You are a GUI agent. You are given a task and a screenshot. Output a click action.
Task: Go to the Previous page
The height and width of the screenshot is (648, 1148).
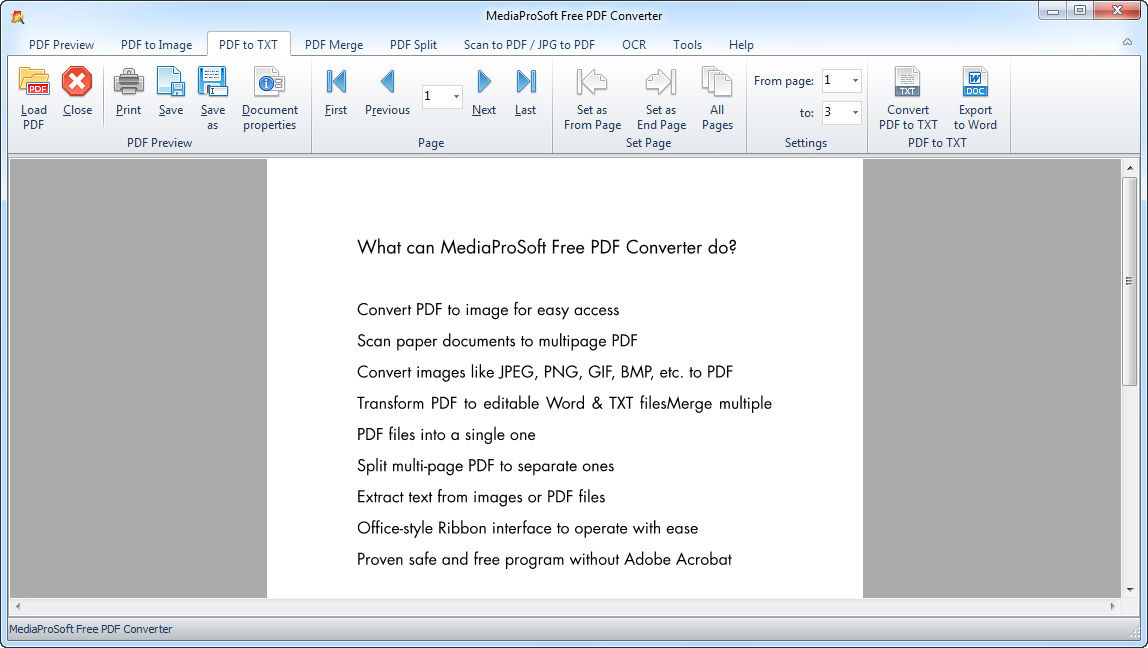[387, 92]
